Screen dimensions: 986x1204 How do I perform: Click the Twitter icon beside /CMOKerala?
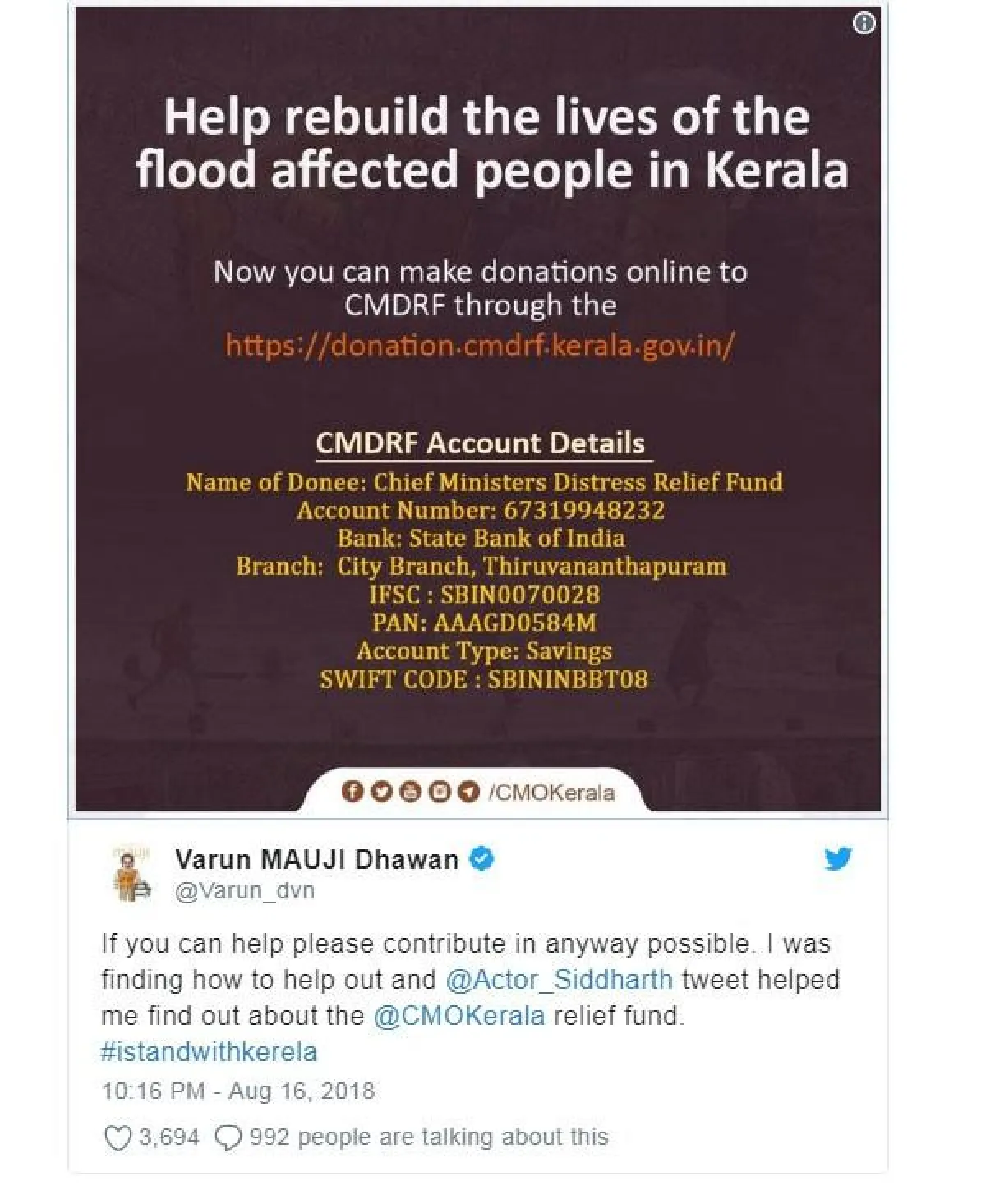click(381, 792)
